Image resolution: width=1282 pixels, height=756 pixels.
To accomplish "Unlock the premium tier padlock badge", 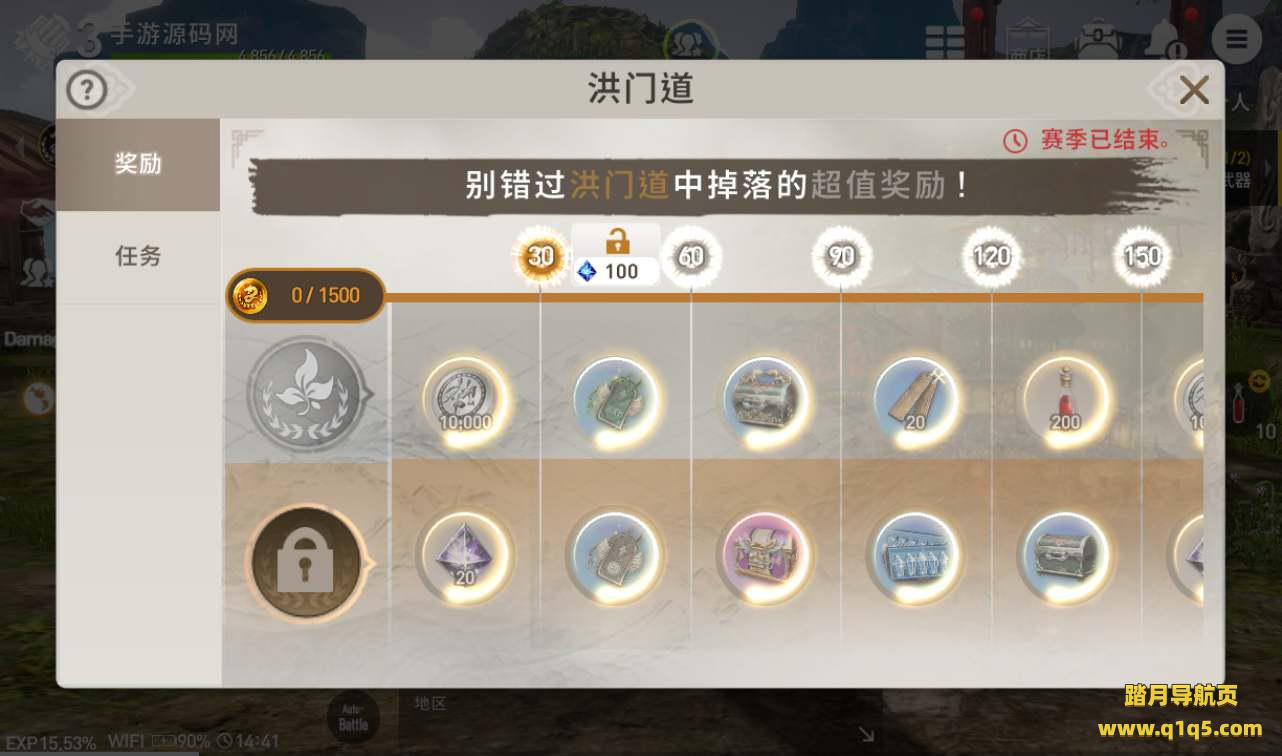I will click(x=306, y=565).
